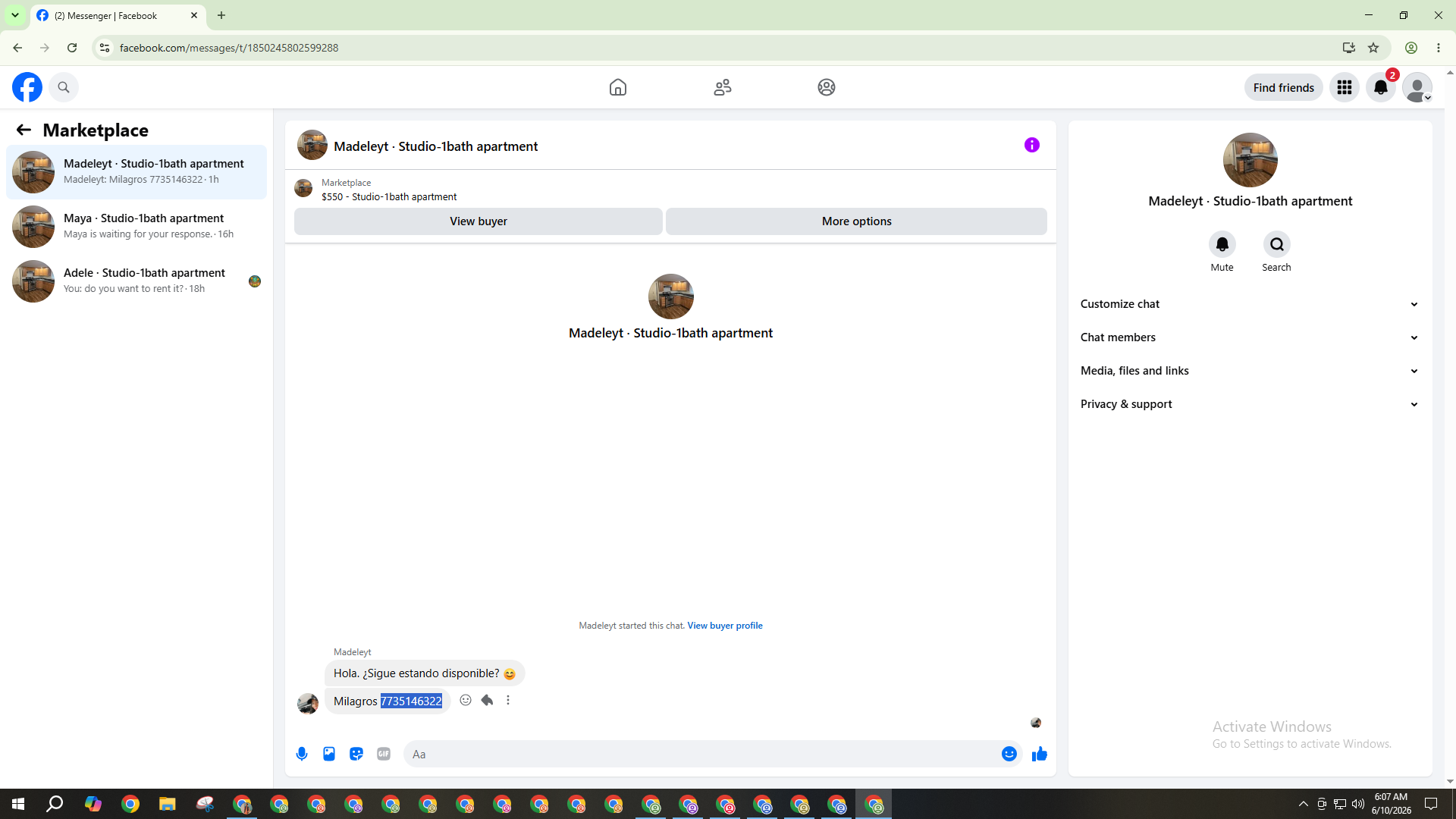Expand the Customize chat section
This screenshot has height=819, width=1456.
1250,304
